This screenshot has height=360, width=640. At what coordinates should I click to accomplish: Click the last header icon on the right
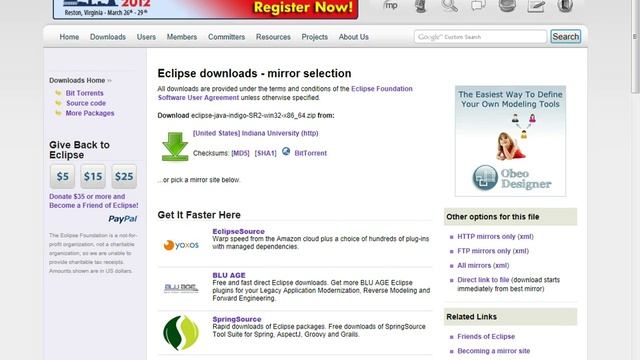(x=565, y=6)
